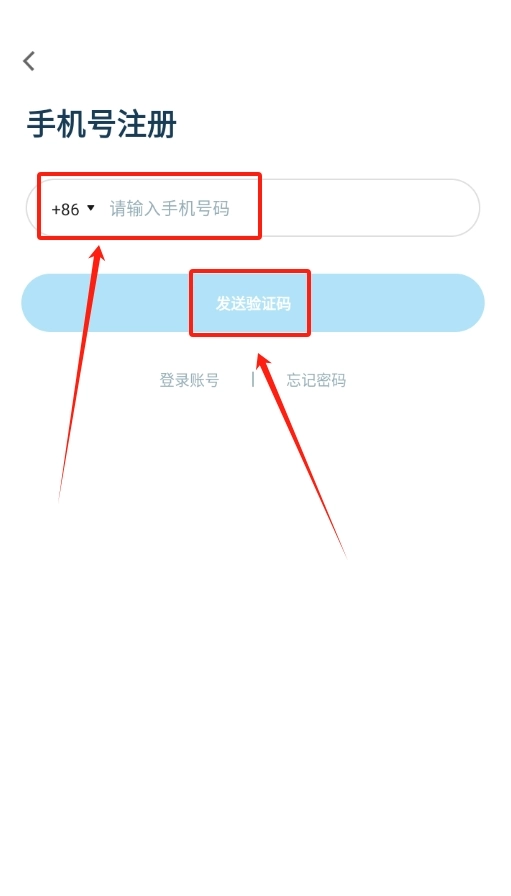This screenshot has width=511, height=896.
Task: Switch to account login with 登录账号
Action: pyautogui.click(x=189, y=380)
